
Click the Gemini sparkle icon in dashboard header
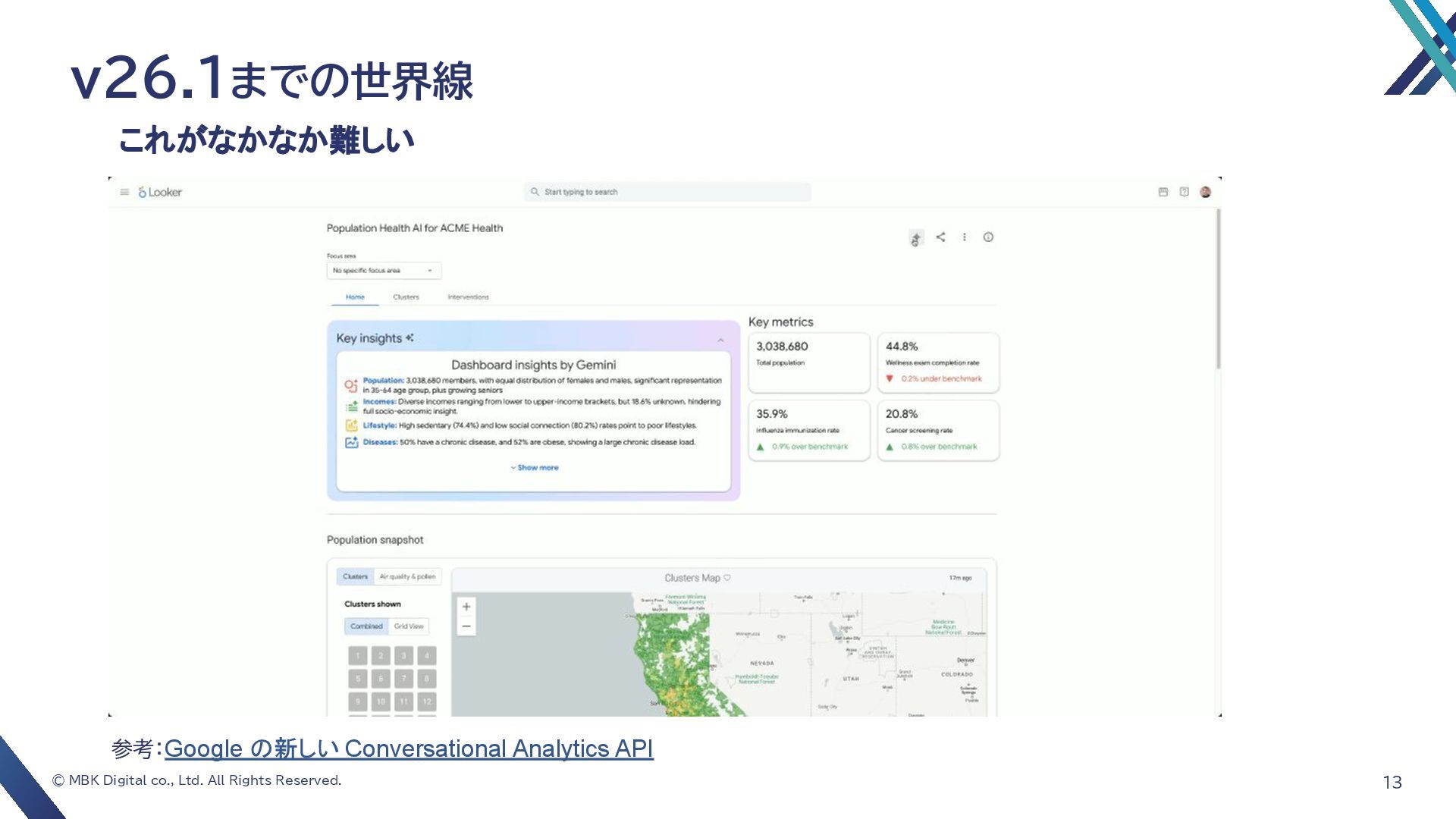(x=916, y=239)
